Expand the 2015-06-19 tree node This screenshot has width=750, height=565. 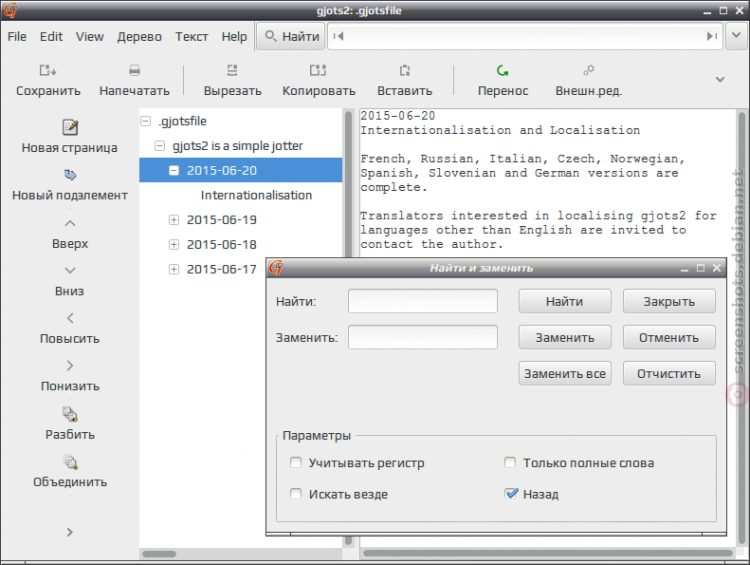pos(174,220)
